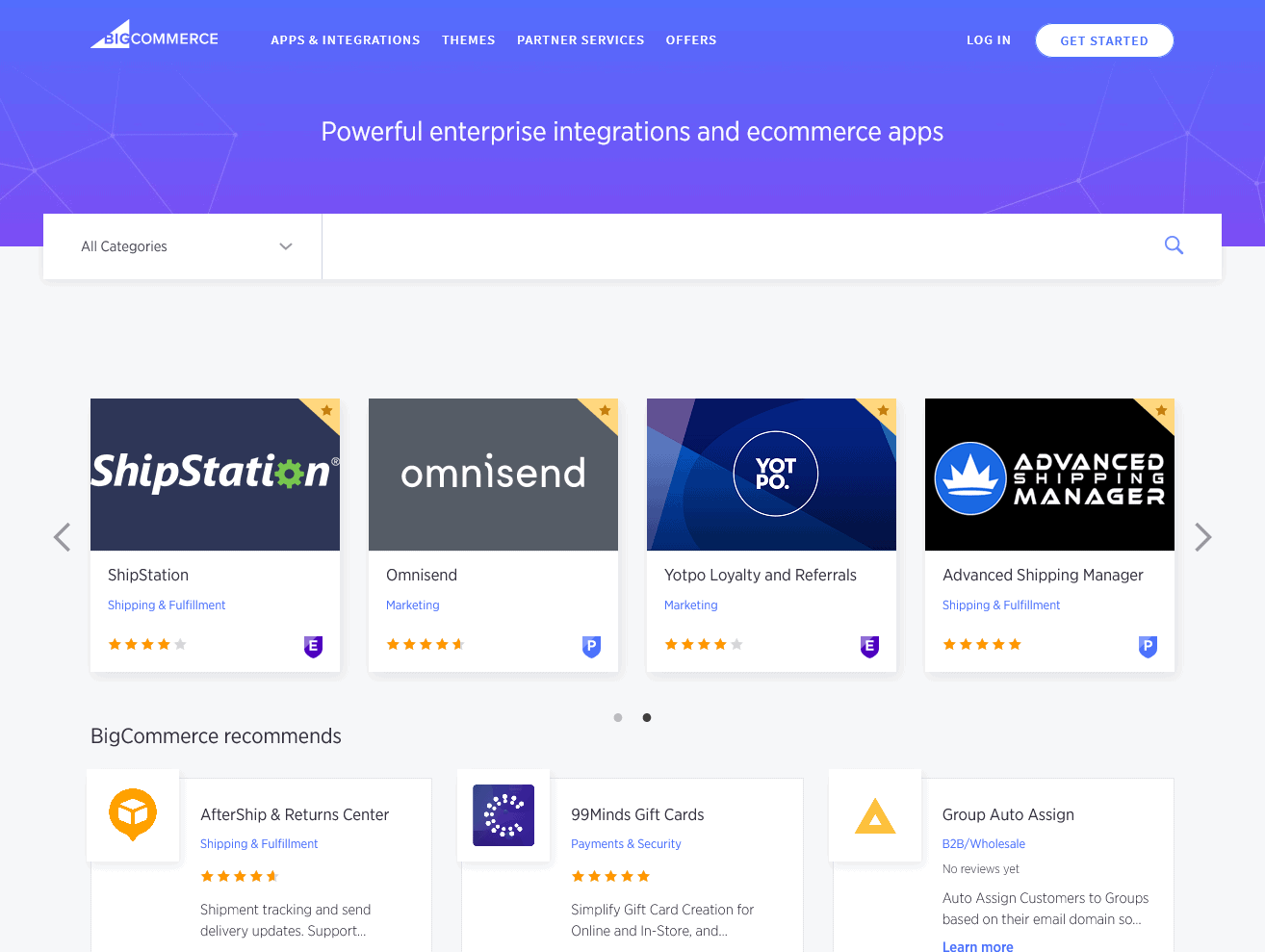Open Themes menu item
The width and height of the screenshot is (1265, 952).
(469, 40)
